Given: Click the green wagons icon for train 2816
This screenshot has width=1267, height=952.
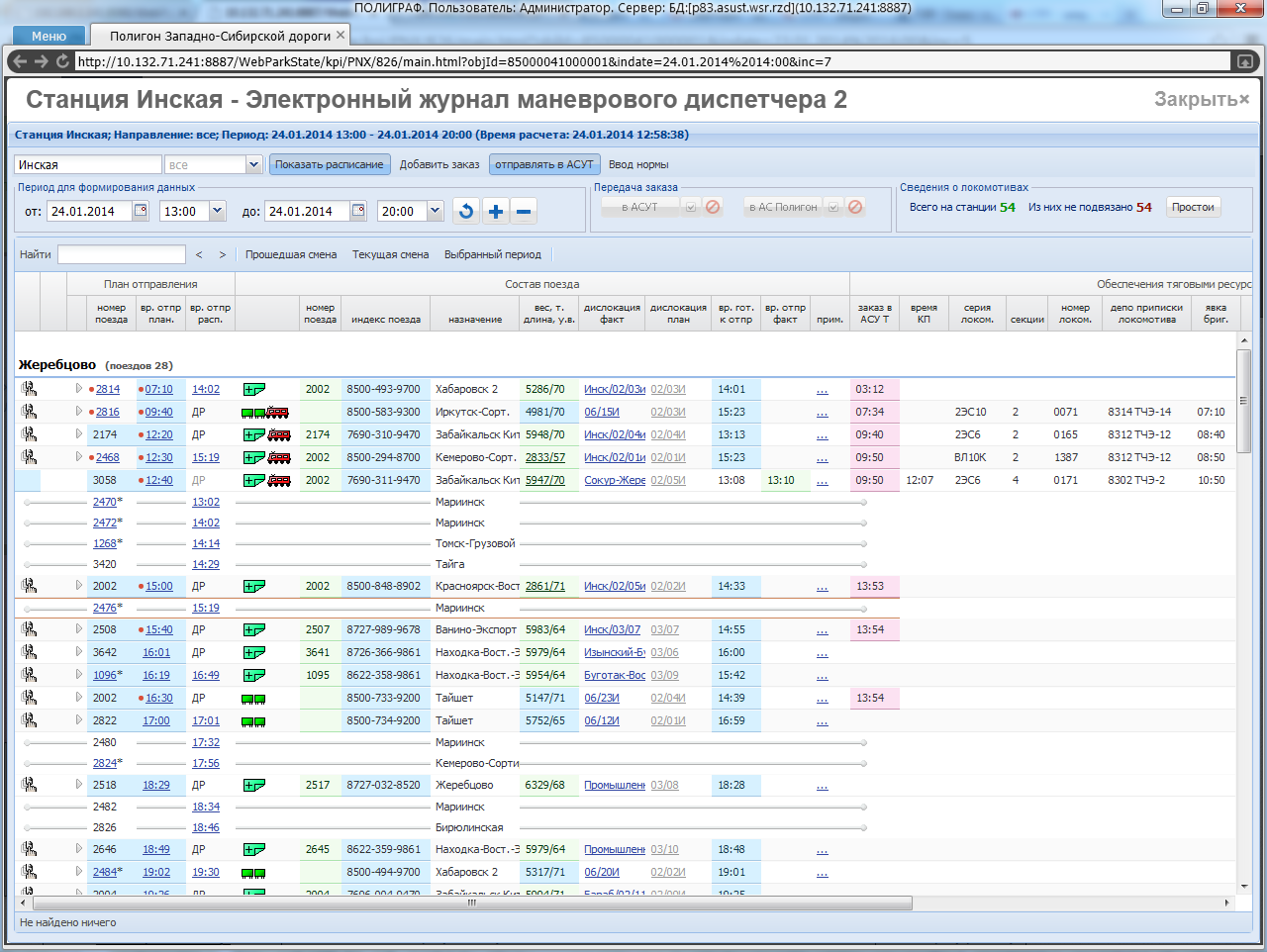Looking at the screenshot, I should click(252, 413).
